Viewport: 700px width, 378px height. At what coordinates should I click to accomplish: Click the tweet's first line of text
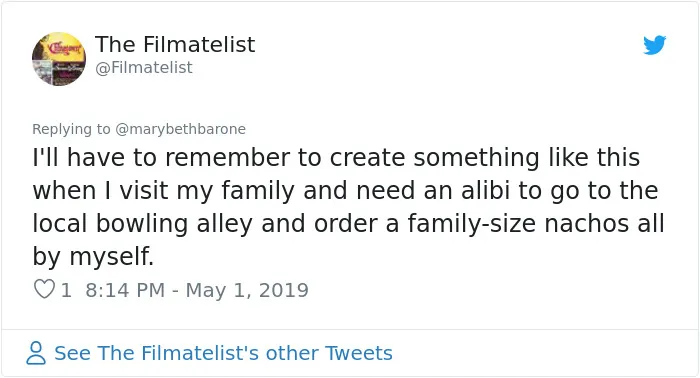coord(336,158)
